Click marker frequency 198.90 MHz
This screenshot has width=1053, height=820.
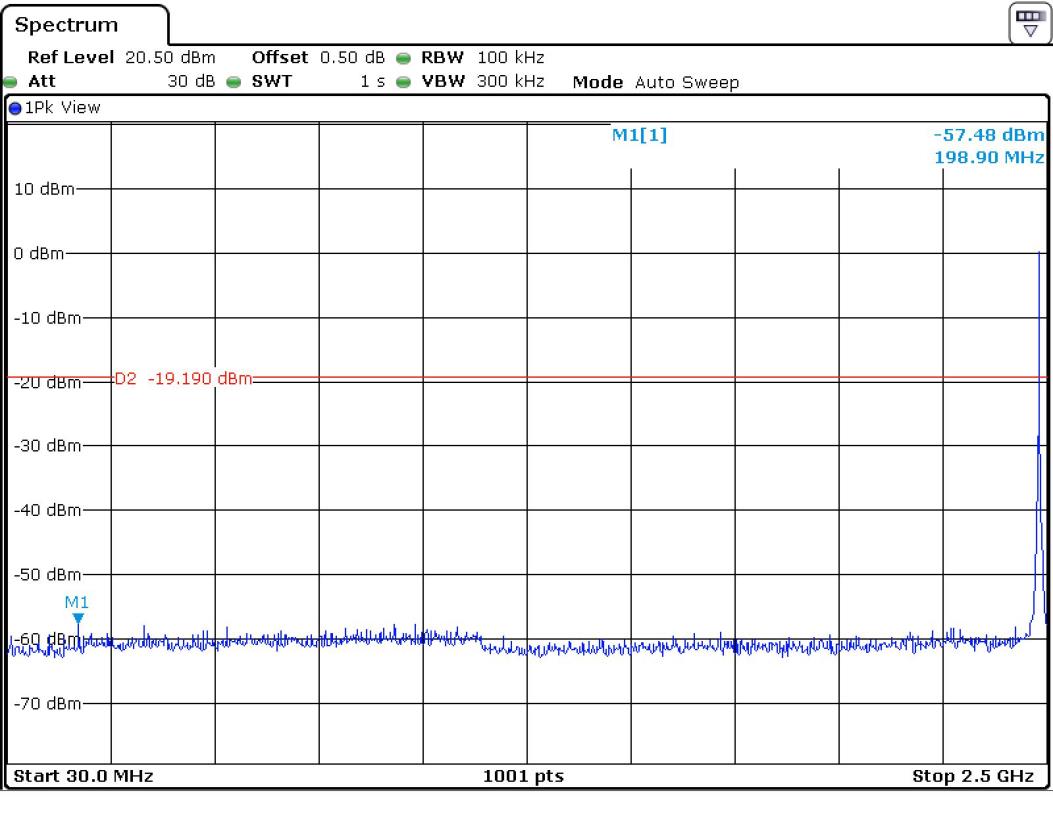click(x=989, y=158)
